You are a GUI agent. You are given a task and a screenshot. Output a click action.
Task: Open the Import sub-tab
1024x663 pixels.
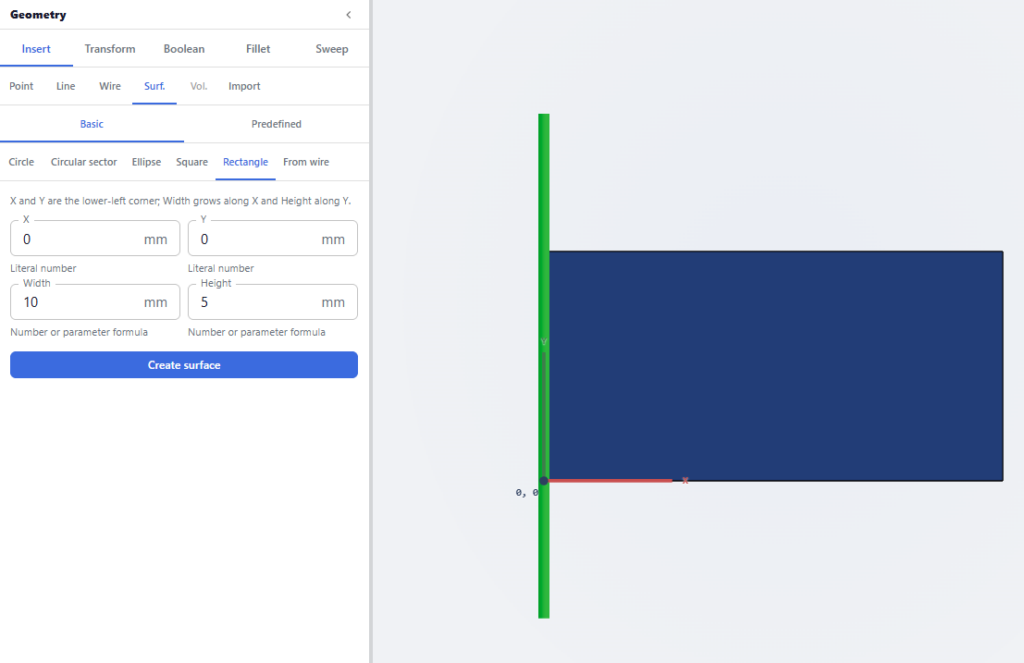pyautogui.click(x=244, y=86)
